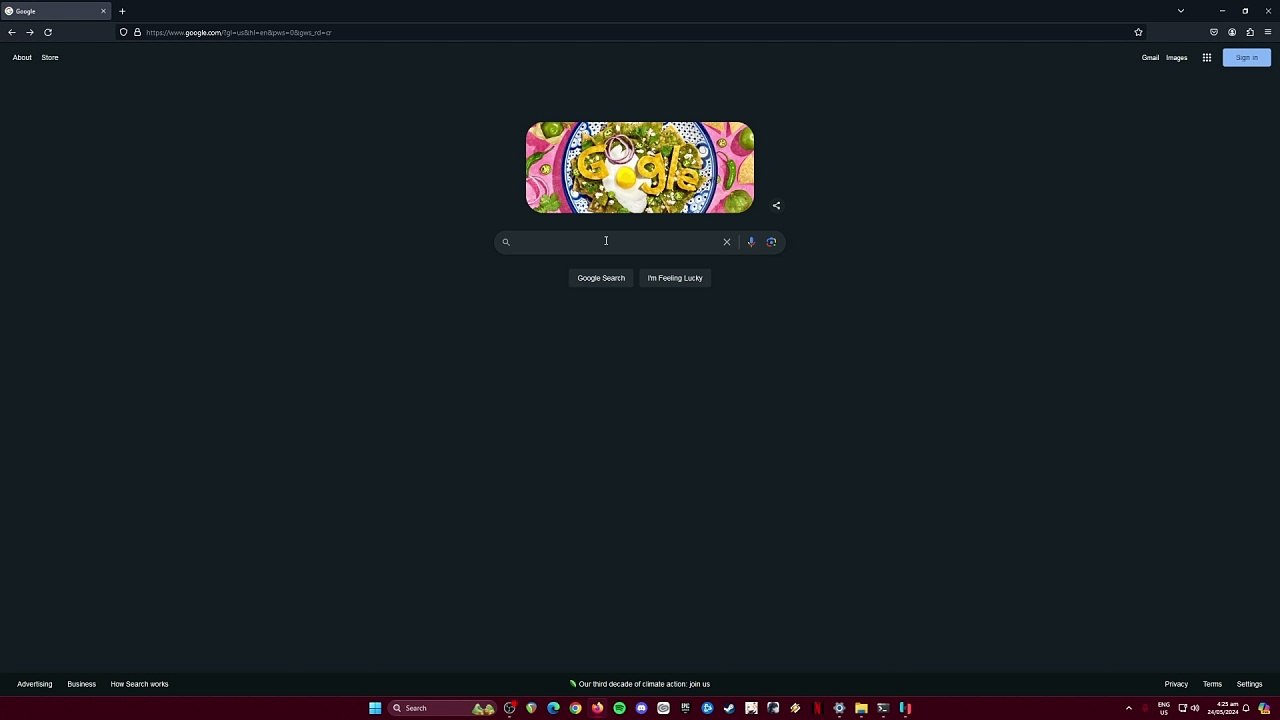Go to Google Images
1280x720 pixels.
pos(1177,57)
